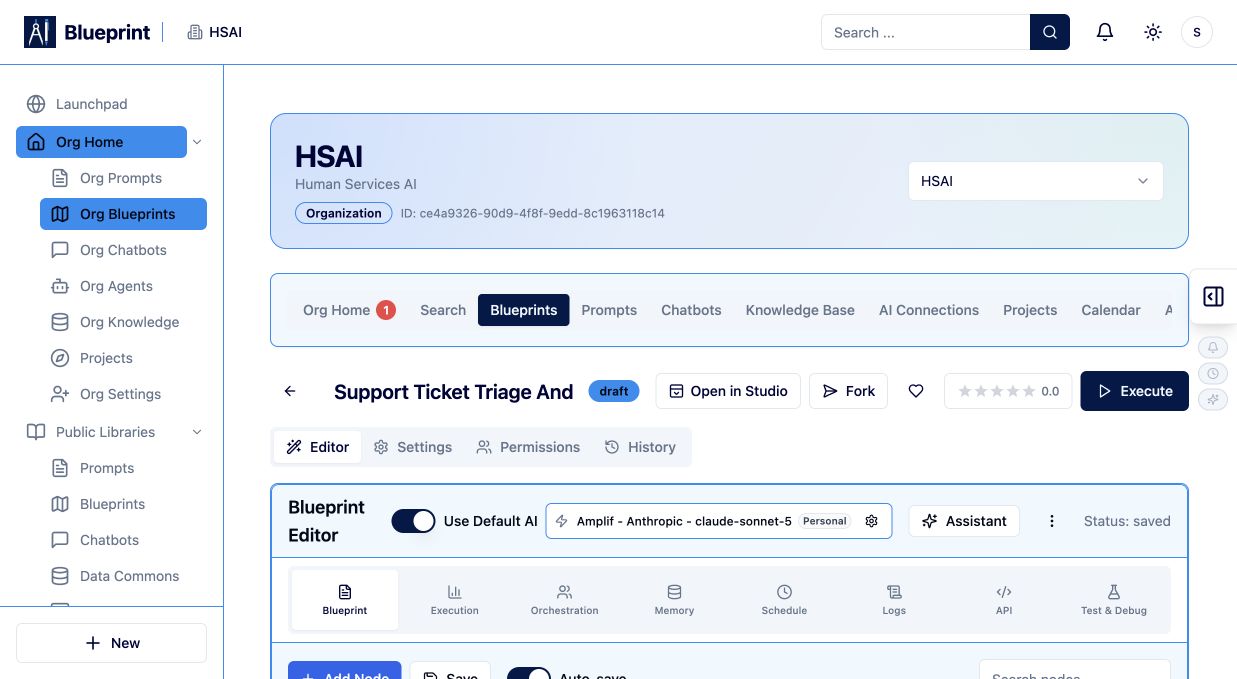Click the Execute button

1135,391
